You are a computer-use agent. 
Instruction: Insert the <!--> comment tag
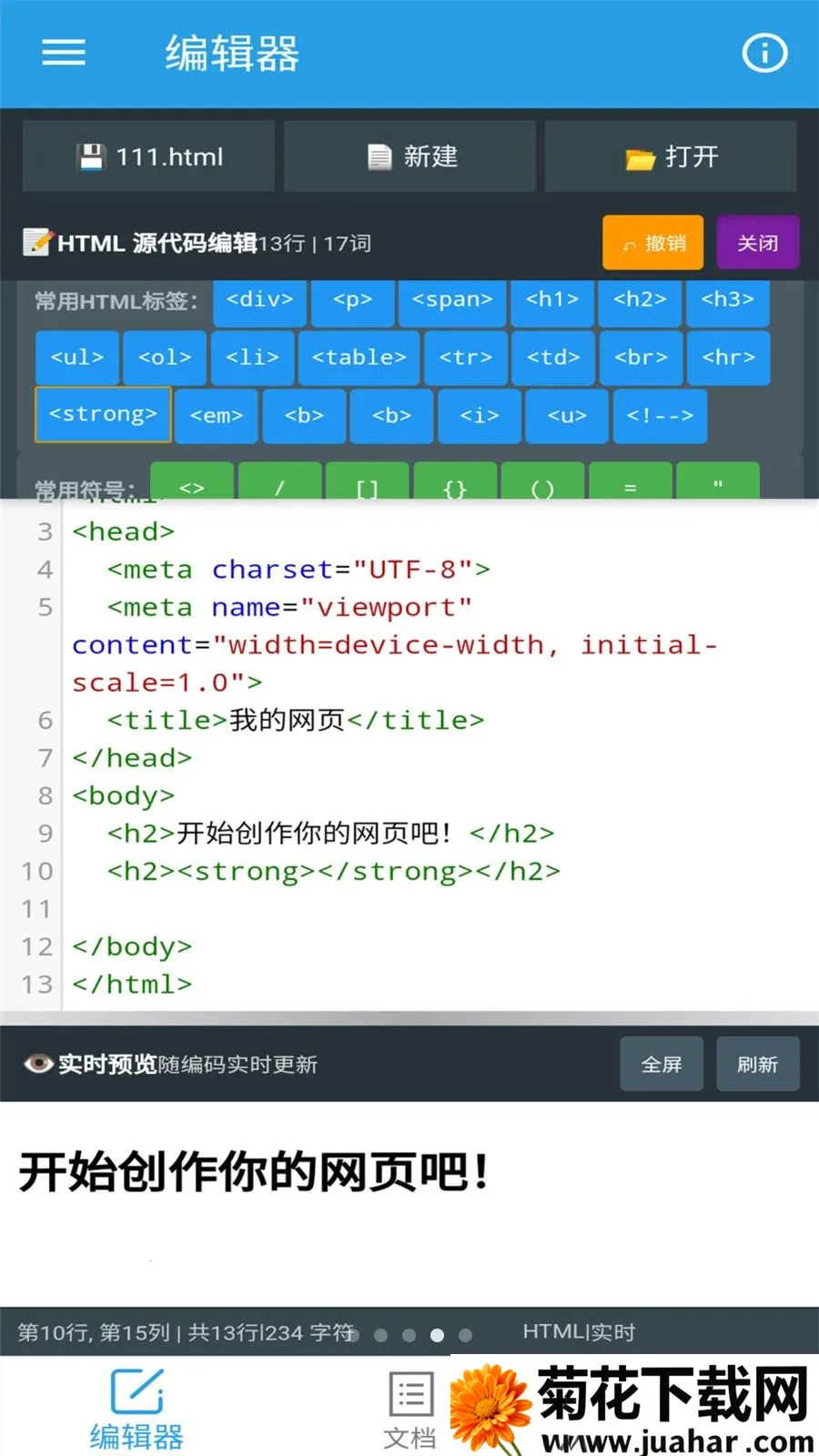pos(660,417)
